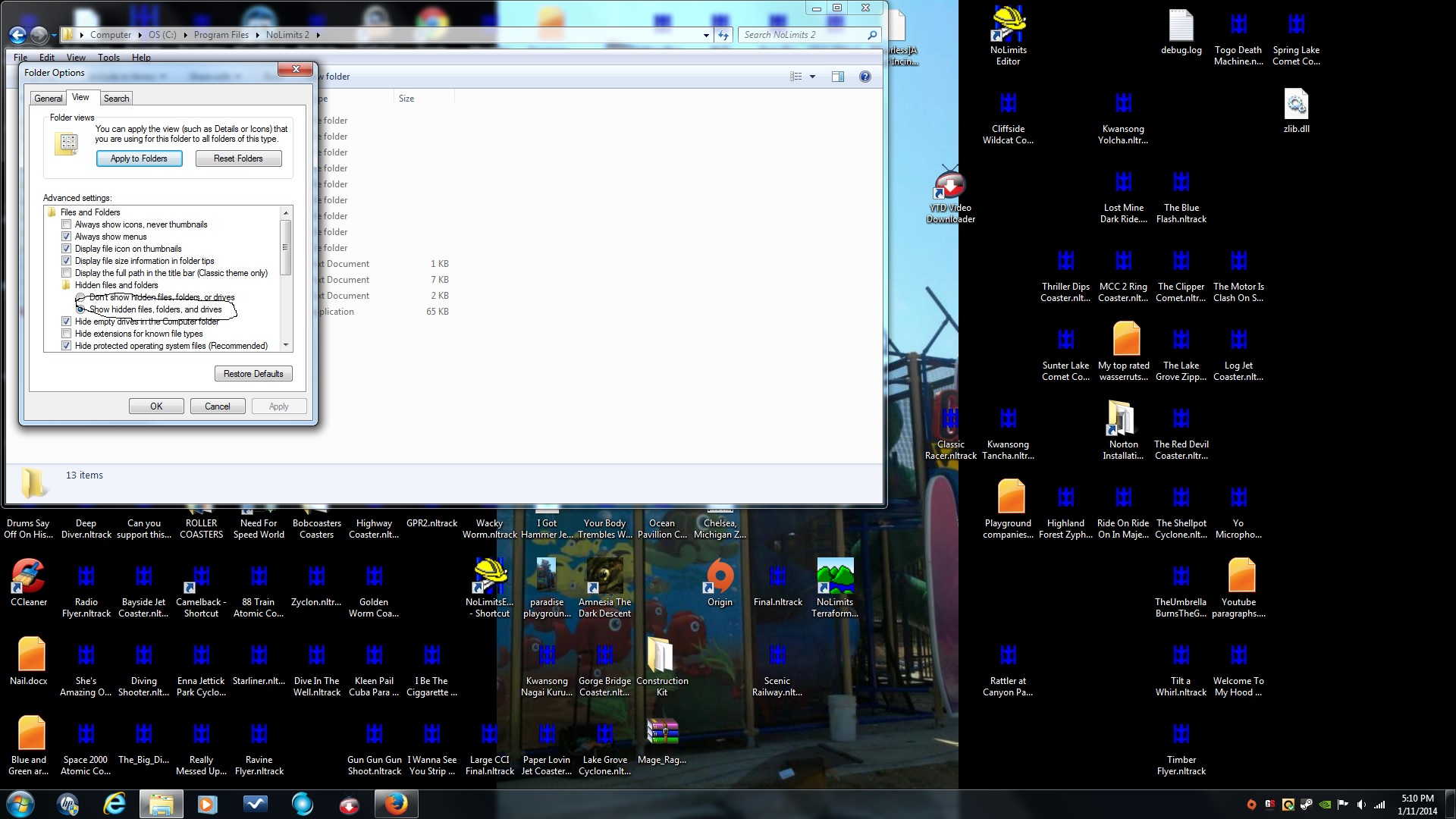
Task: Open Mage_Rag archive on desktop
Action: click(x=662, y=741)
